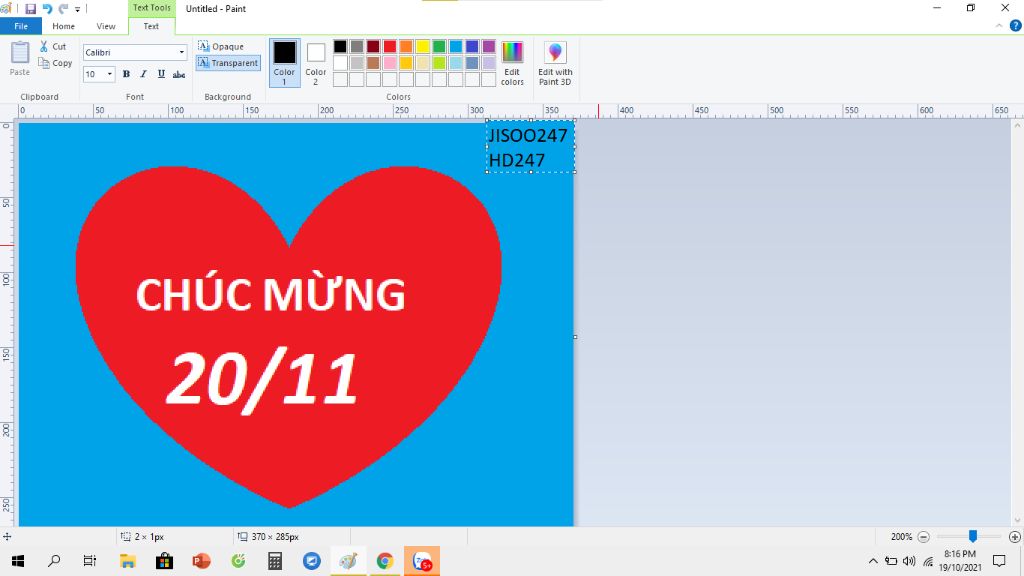Open Zalo from the taskbar
Viewport: 1024px width, 576px height.
point(422,561)
